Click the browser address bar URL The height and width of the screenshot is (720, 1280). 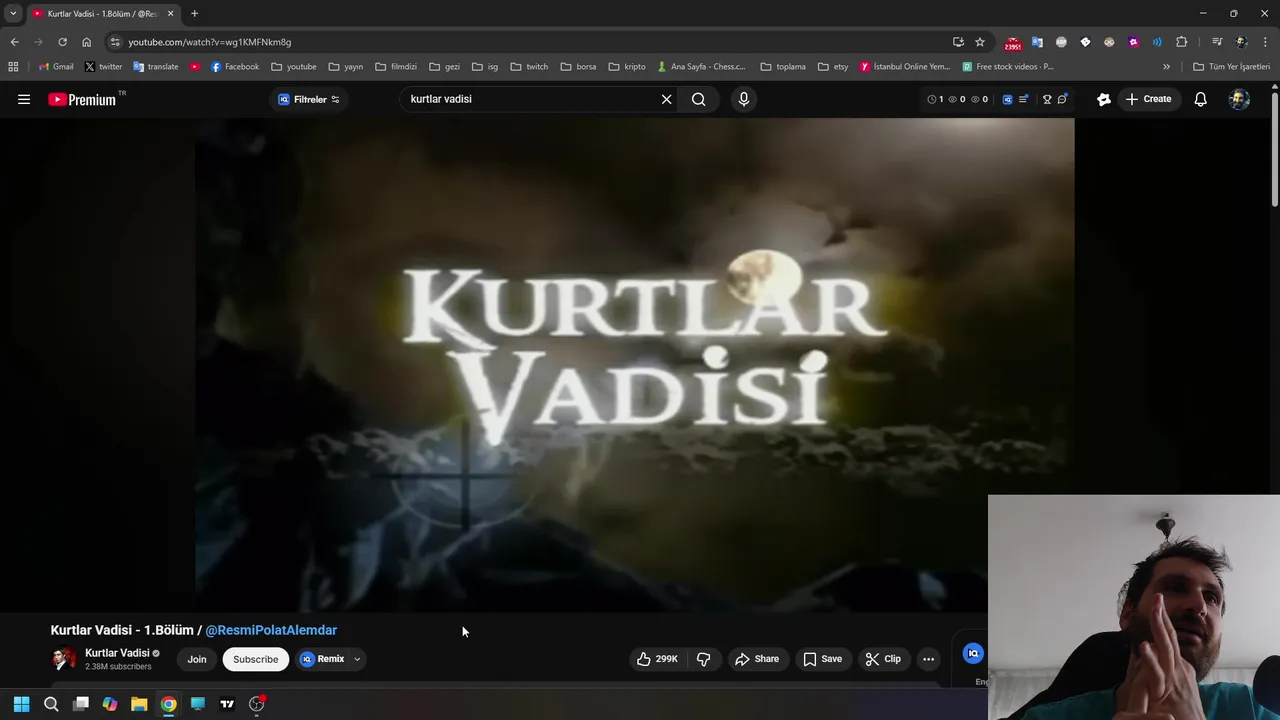(209, 42)
